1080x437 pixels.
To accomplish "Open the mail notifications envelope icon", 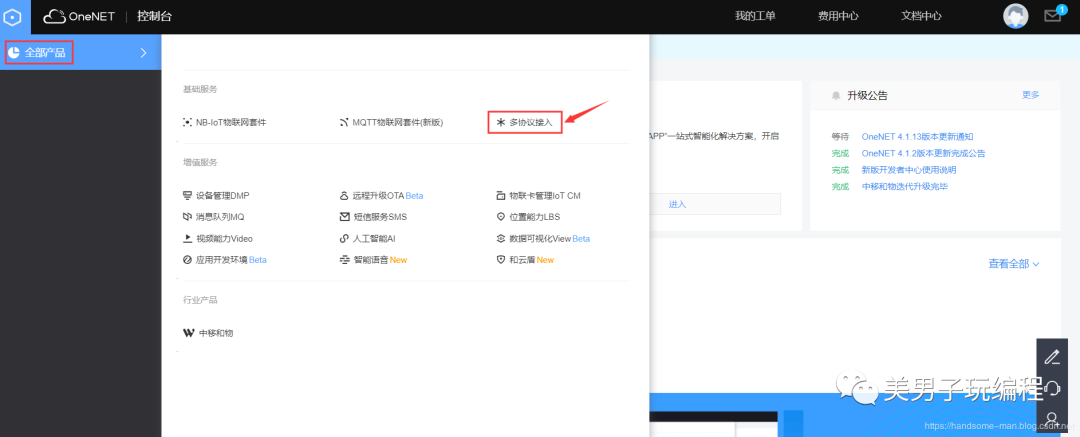I will (x=1052, y=16).
